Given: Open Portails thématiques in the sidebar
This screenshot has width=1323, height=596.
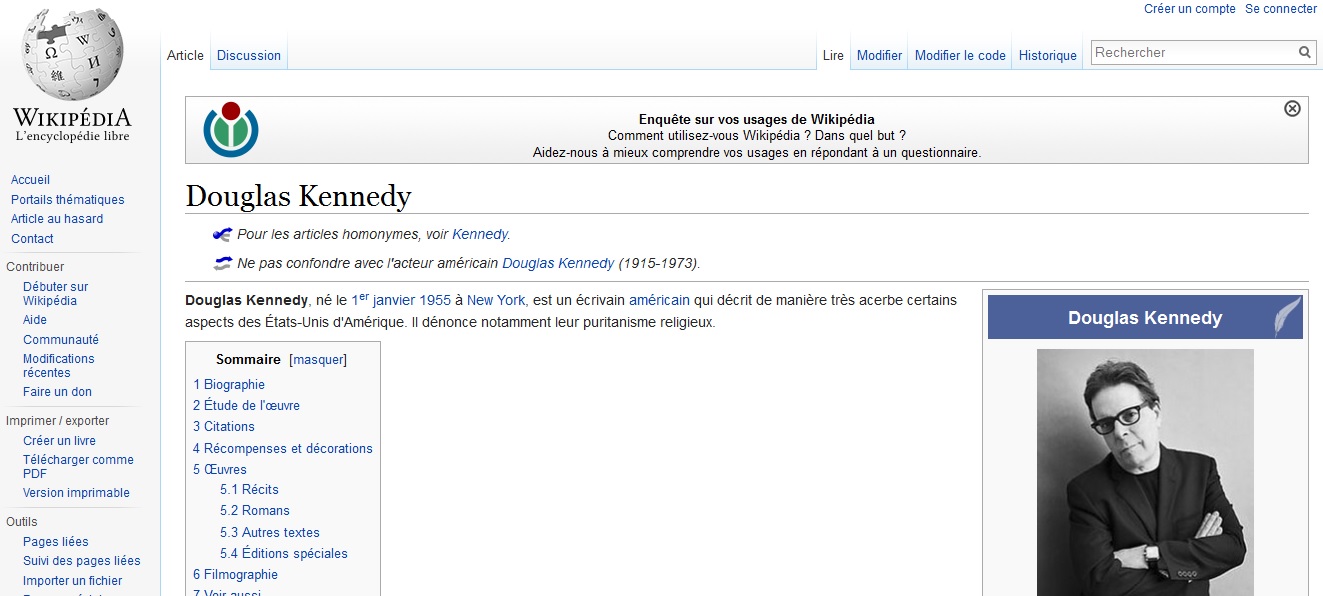Looking at the screenshot, I should click(x=68, y=200).
